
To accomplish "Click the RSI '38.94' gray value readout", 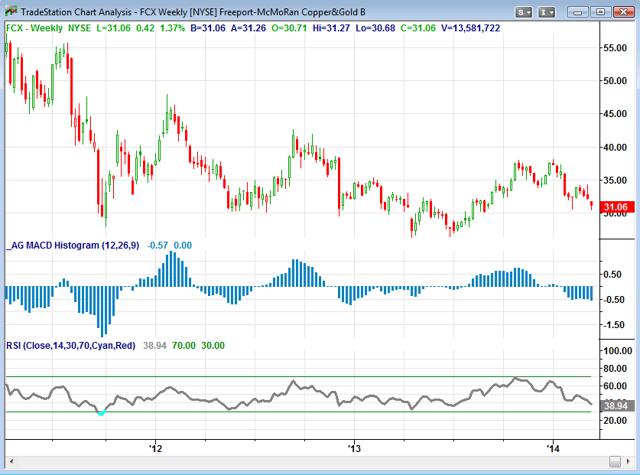I will point(155,346).
